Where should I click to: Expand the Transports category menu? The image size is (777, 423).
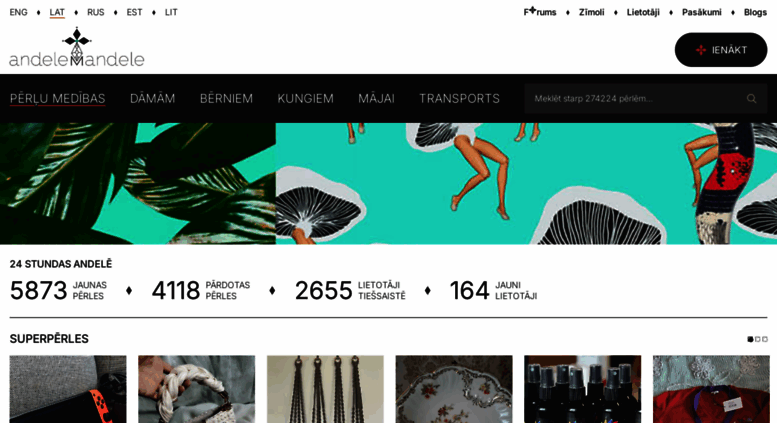[459, 99]
